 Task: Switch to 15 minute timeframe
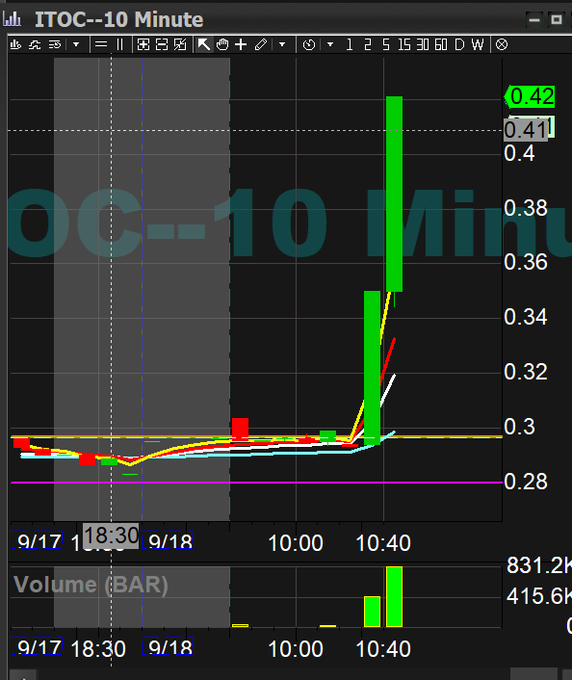(x=404, y=44)
